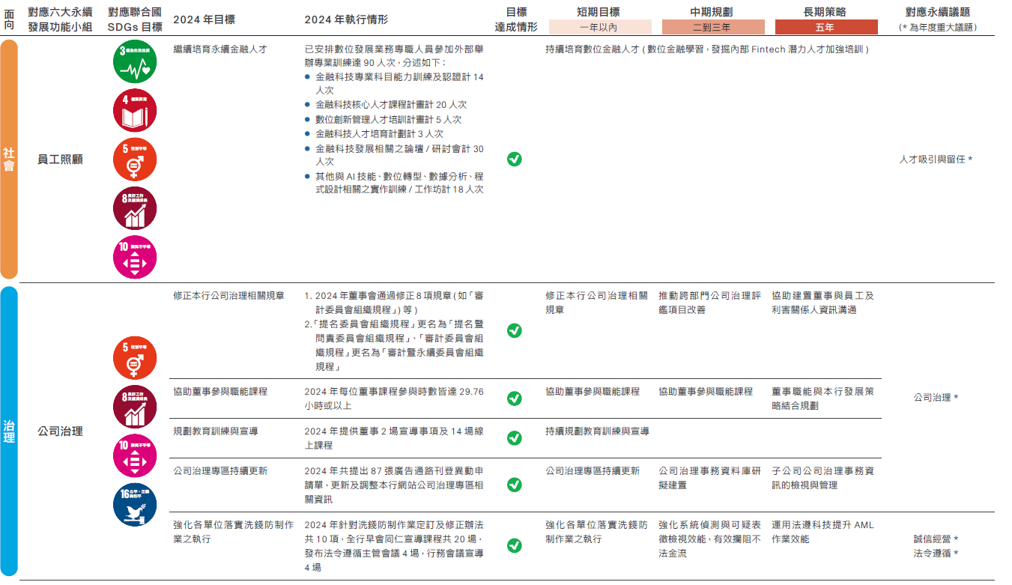Click checkmark for 公司治理專區持續更新 goal

pos(514,485)
